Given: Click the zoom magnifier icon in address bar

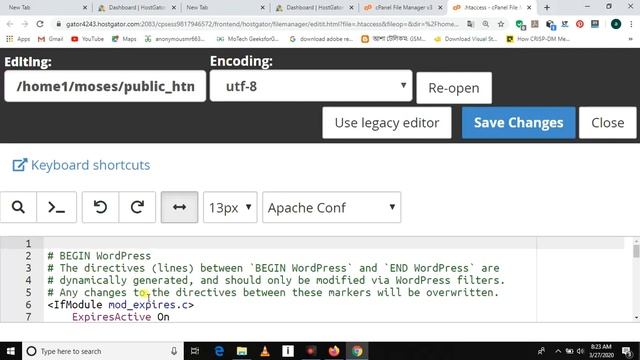Looking at the screenshot, I should 486,24.
